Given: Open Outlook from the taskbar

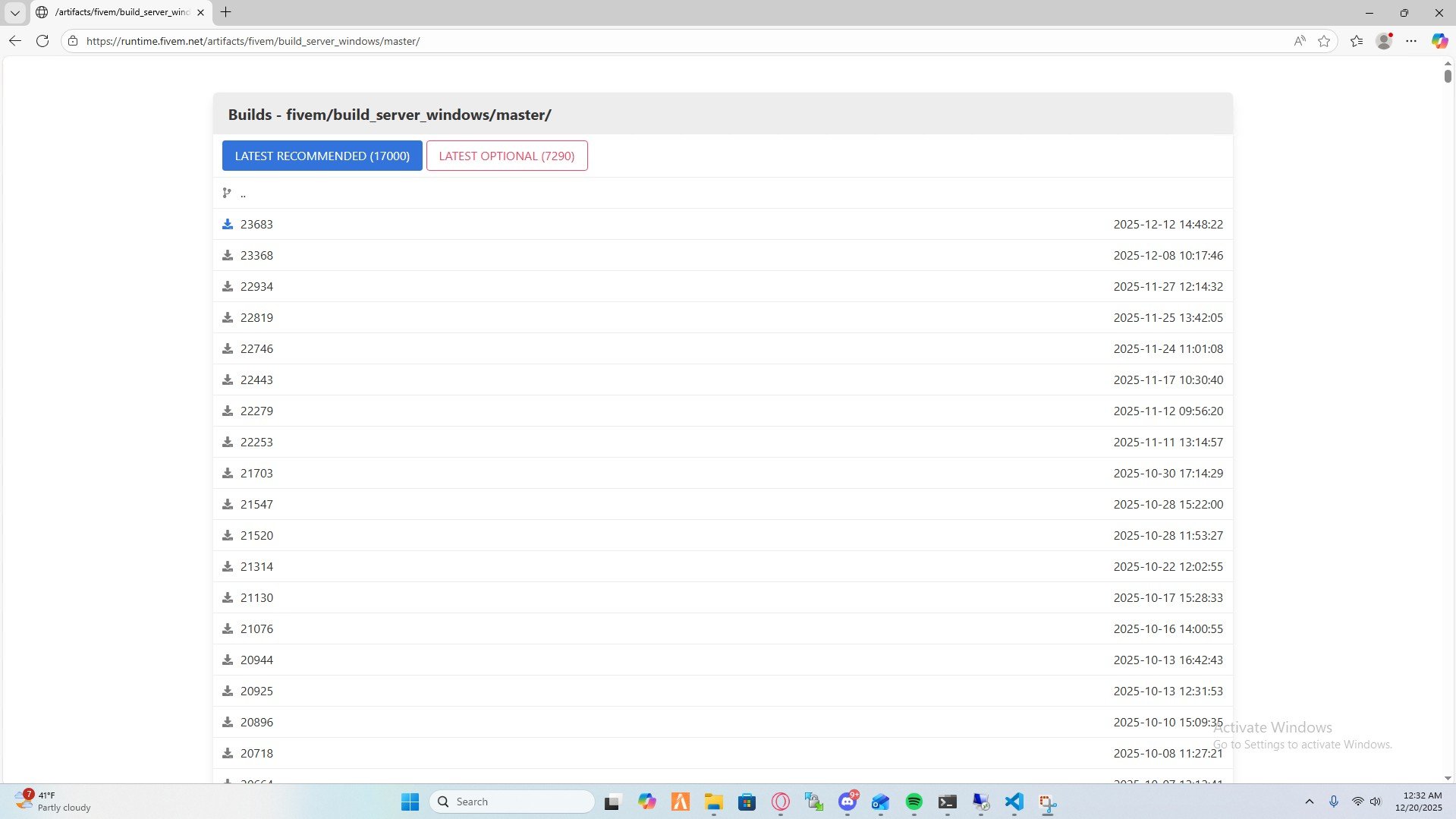Looking at the screenshot, I should (881, 802).
